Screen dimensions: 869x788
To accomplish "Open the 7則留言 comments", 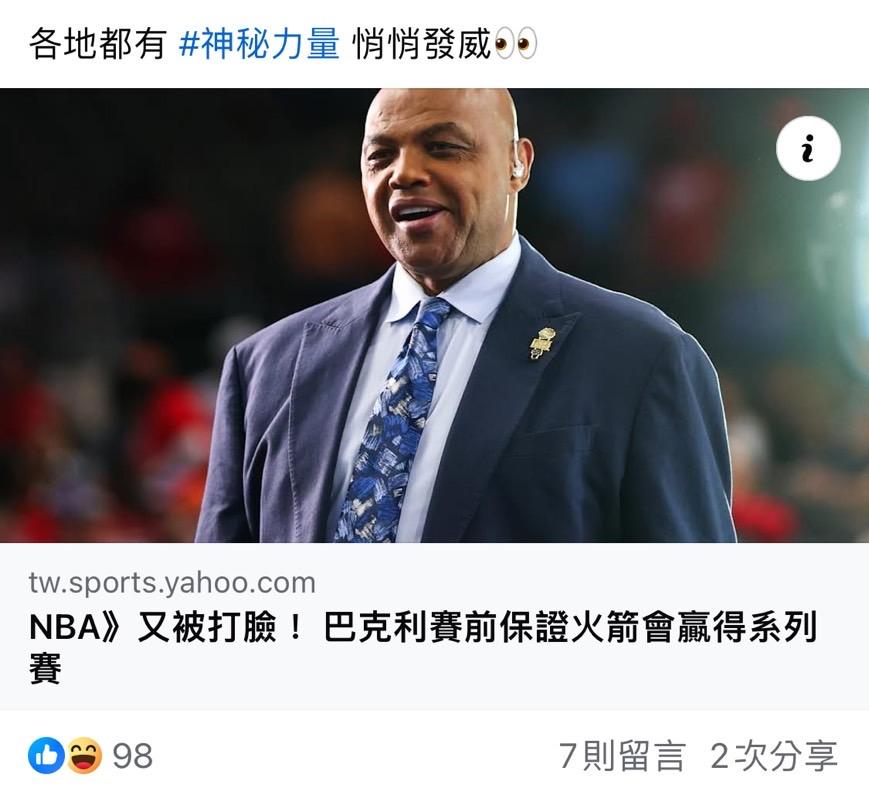I will 622,756.
